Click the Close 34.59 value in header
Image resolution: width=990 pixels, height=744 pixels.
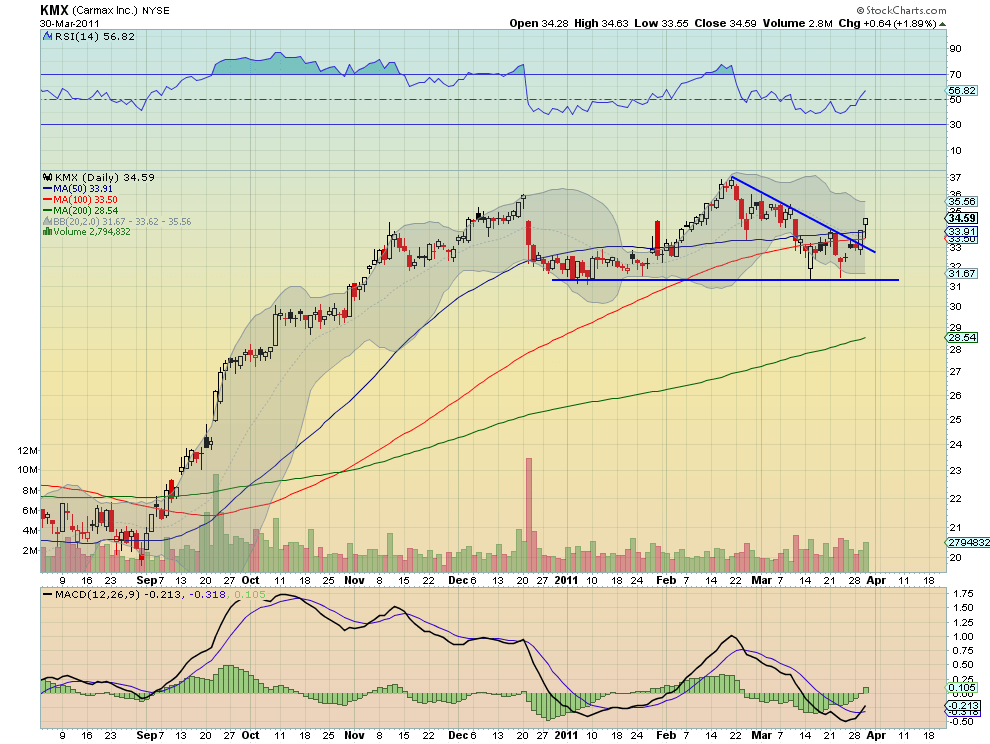click(x=725, y=23)
